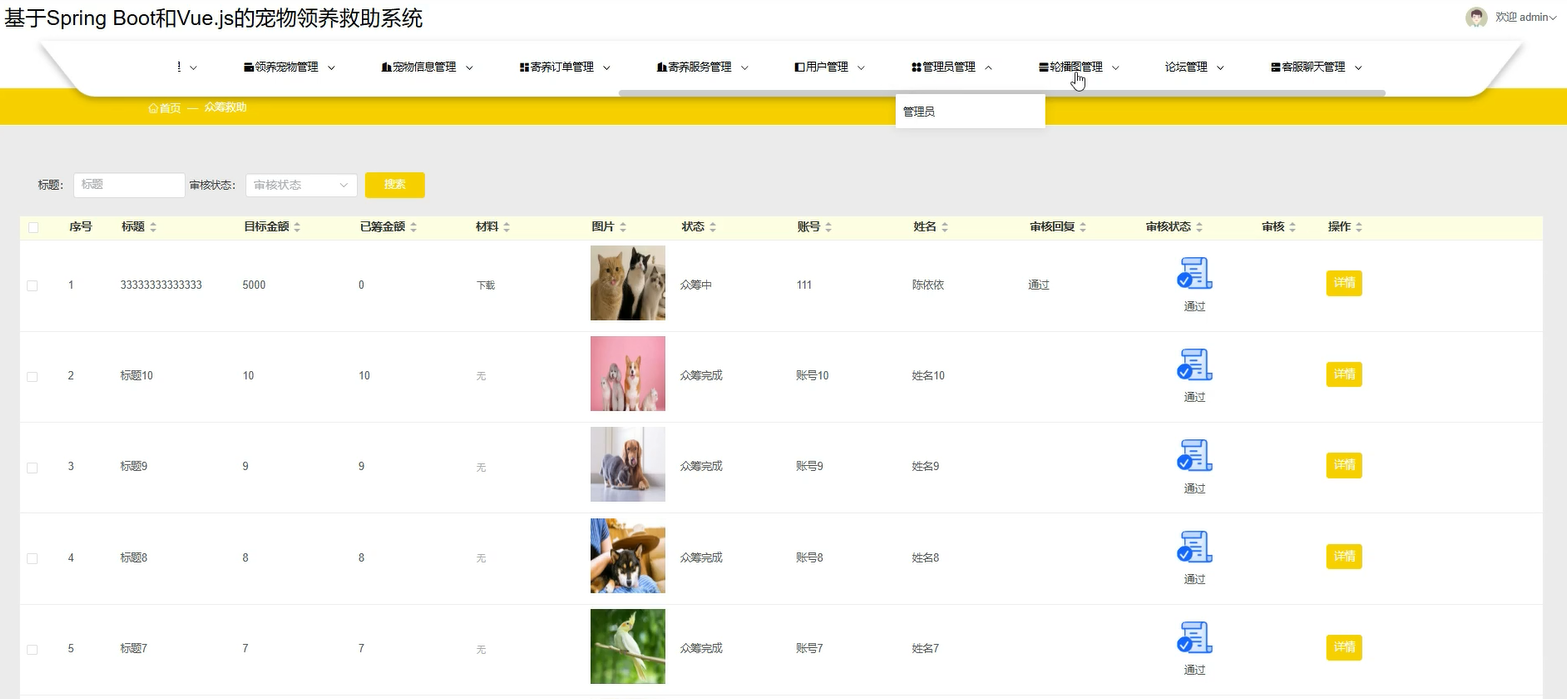This screenshot has height=699, width=1567.
Task: Expand the 用户管理 menu
Action: (x=830, y=67)
